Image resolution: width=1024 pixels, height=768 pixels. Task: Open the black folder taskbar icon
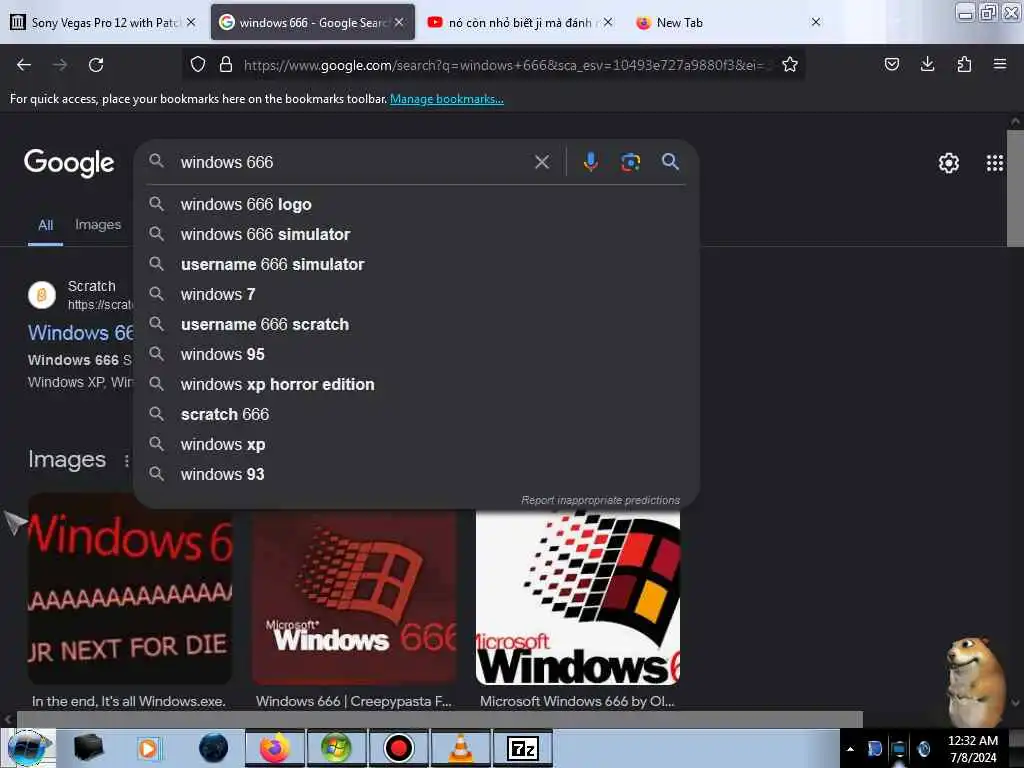[x=88, y=748]
